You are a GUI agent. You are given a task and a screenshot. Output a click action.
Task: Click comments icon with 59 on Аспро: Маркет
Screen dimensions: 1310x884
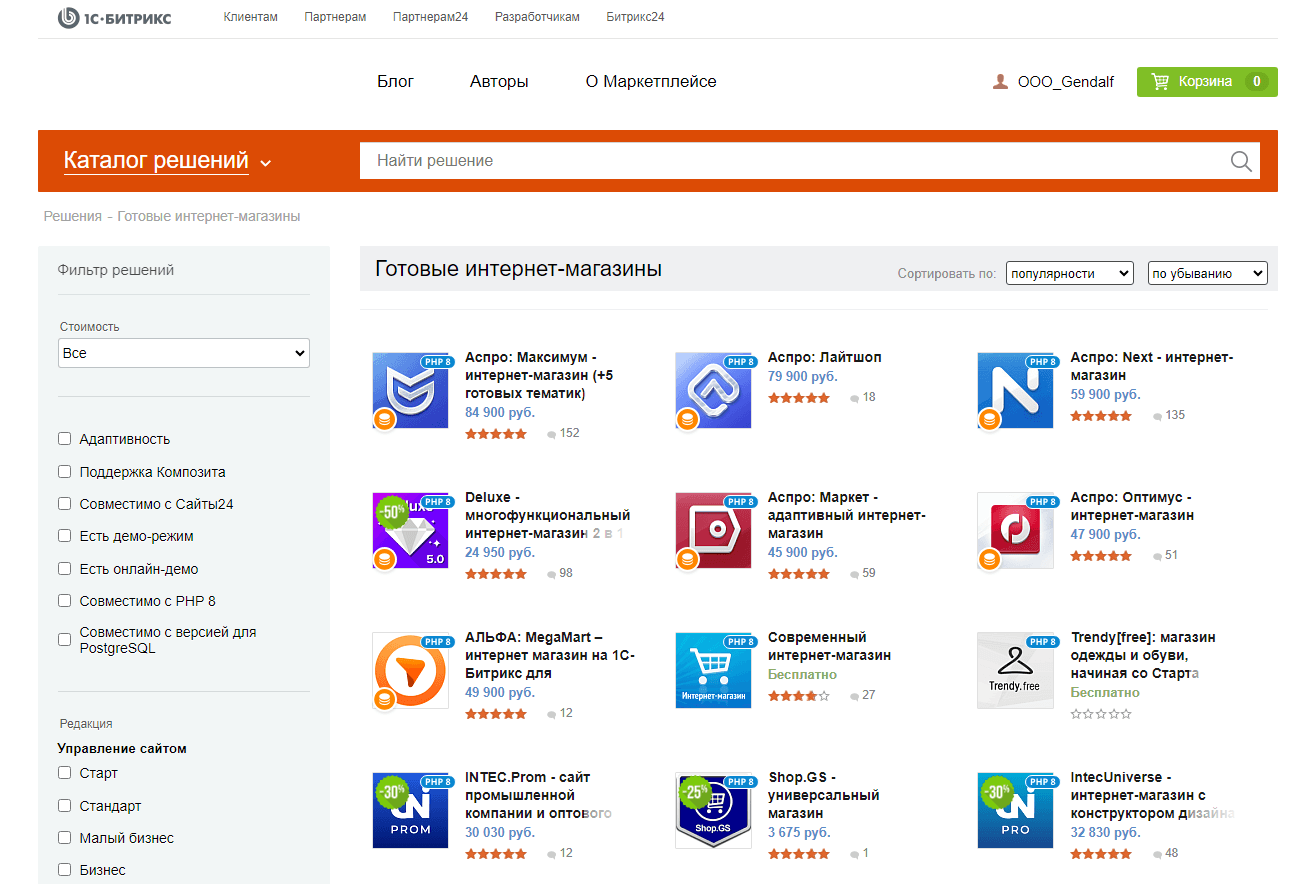[854, 574]
